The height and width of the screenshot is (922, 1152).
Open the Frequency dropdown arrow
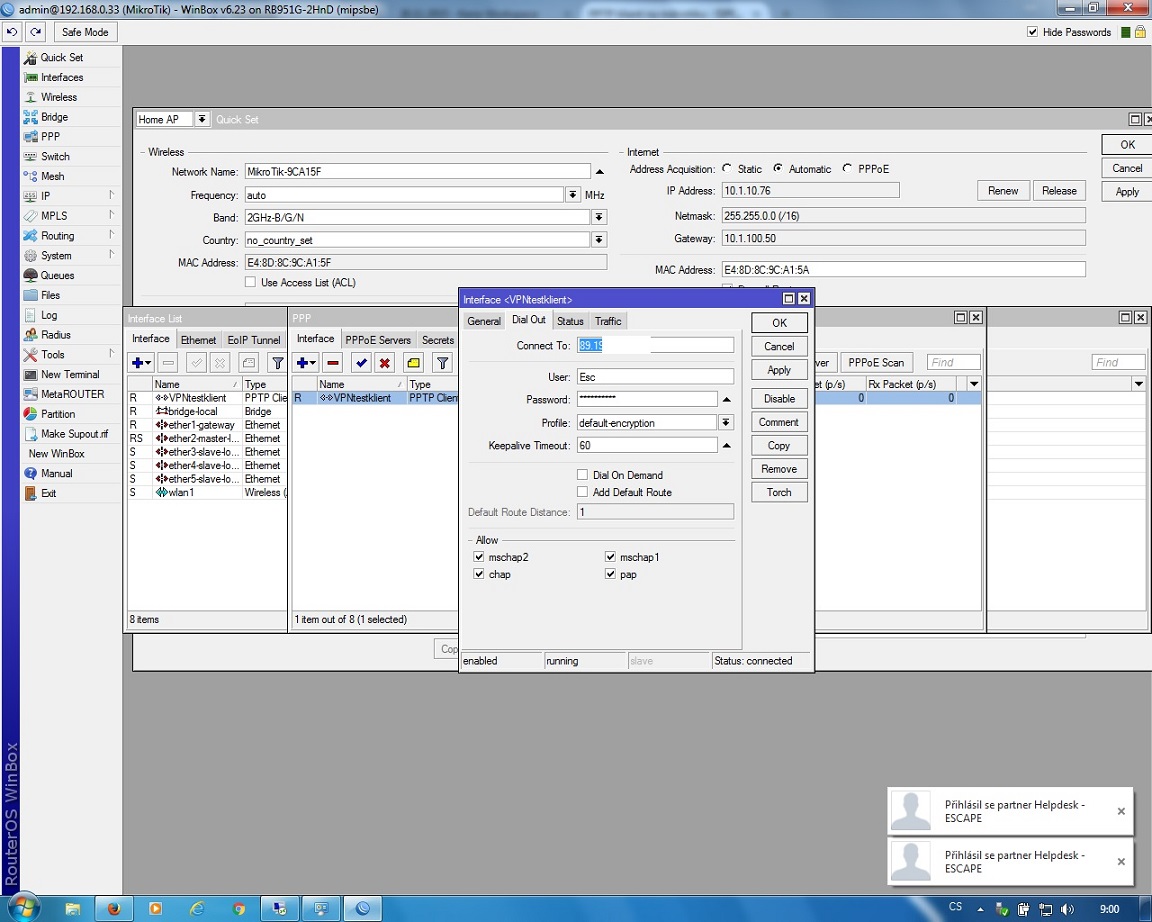[573, 195]
